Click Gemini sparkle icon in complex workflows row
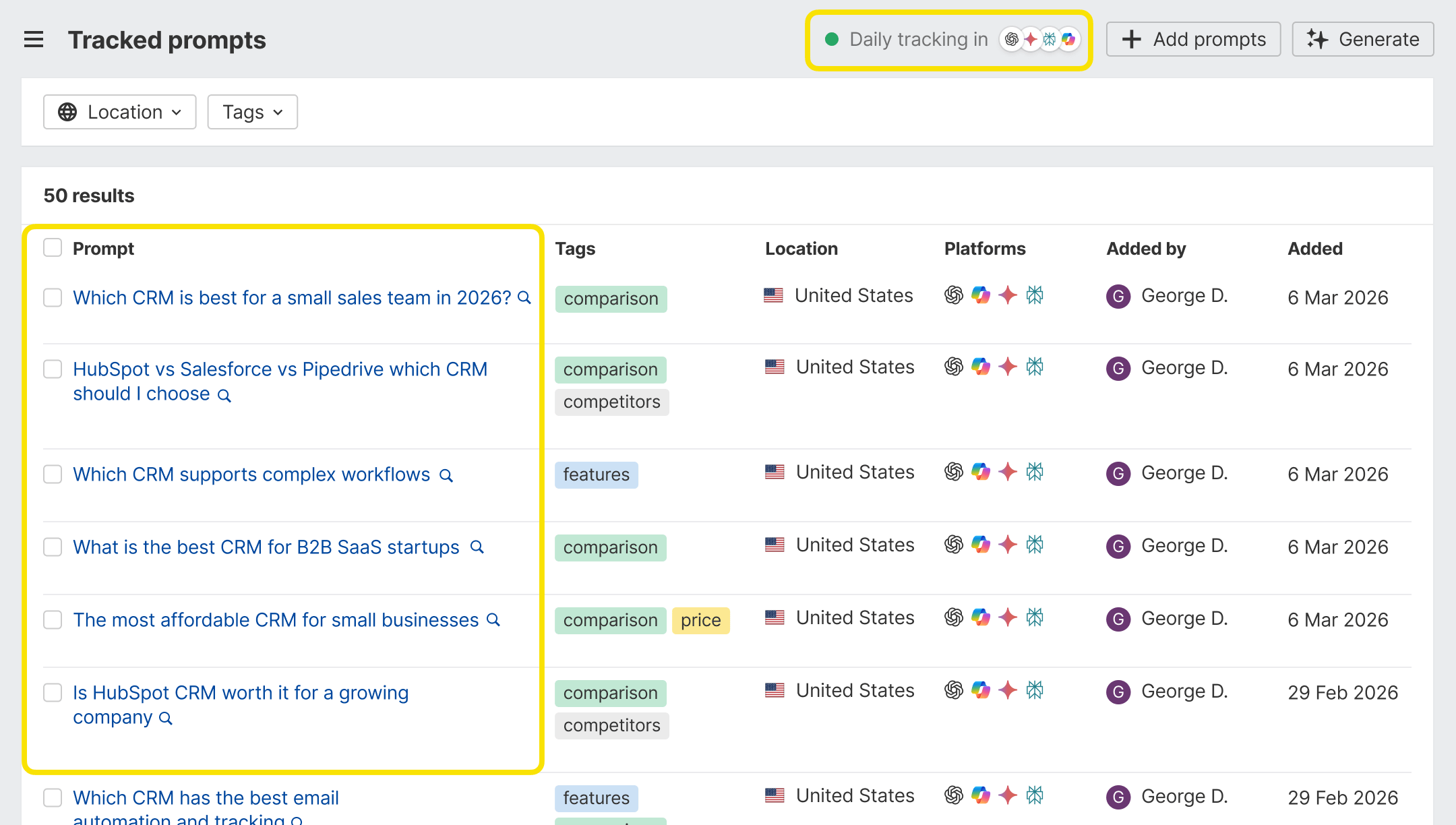 click(x=1008, y=472)
